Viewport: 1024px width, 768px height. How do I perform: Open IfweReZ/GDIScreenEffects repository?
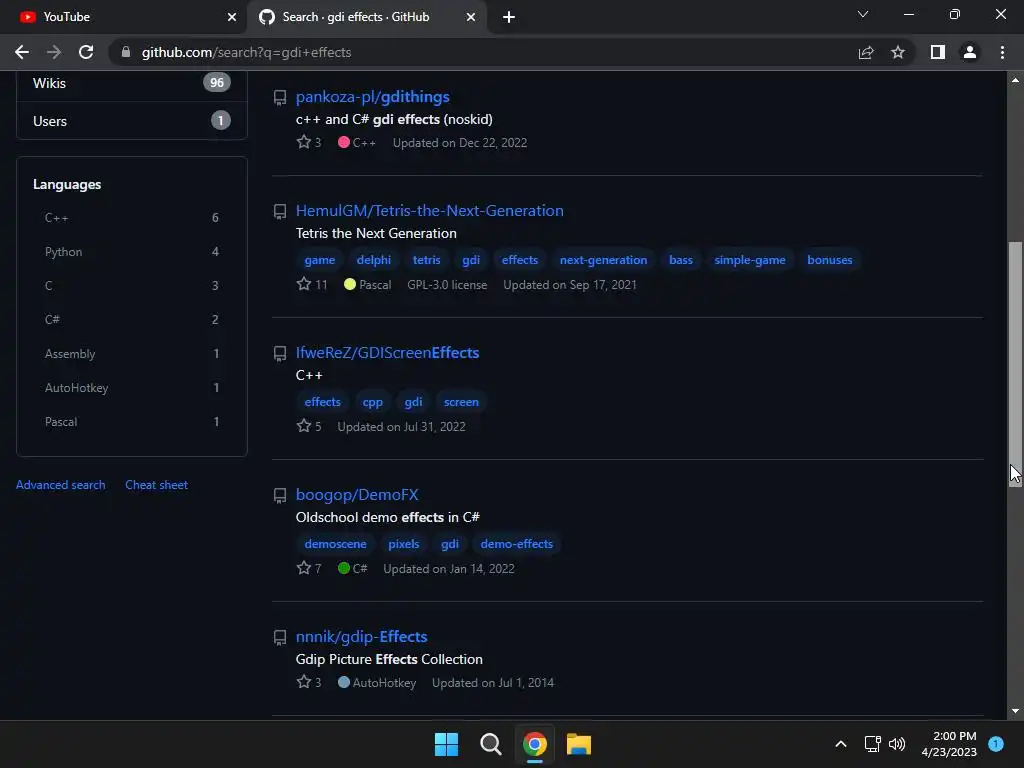(387, 353)
